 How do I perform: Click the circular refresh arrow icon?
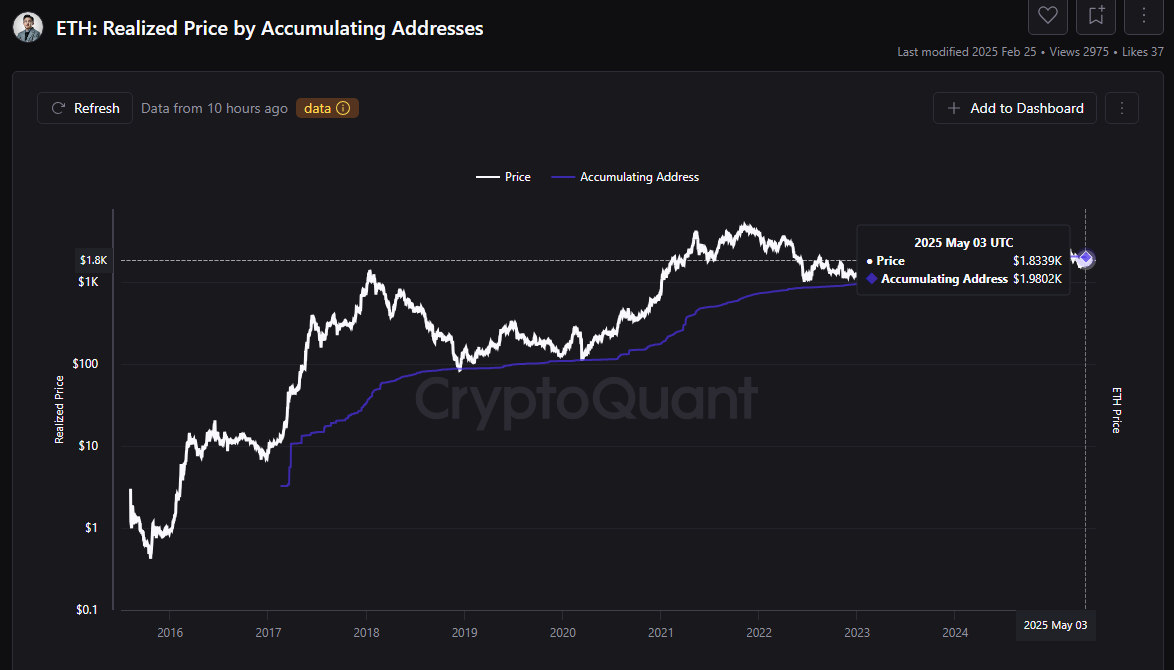60,107
